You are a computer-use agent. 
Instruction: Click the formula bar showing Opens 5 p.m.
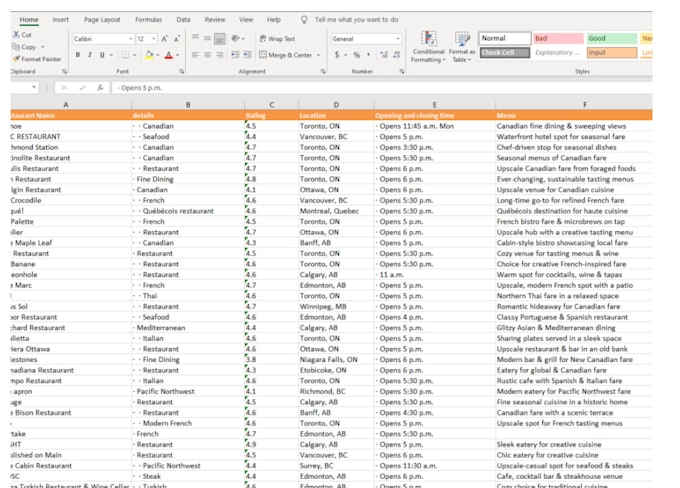[x=382, y=88]
